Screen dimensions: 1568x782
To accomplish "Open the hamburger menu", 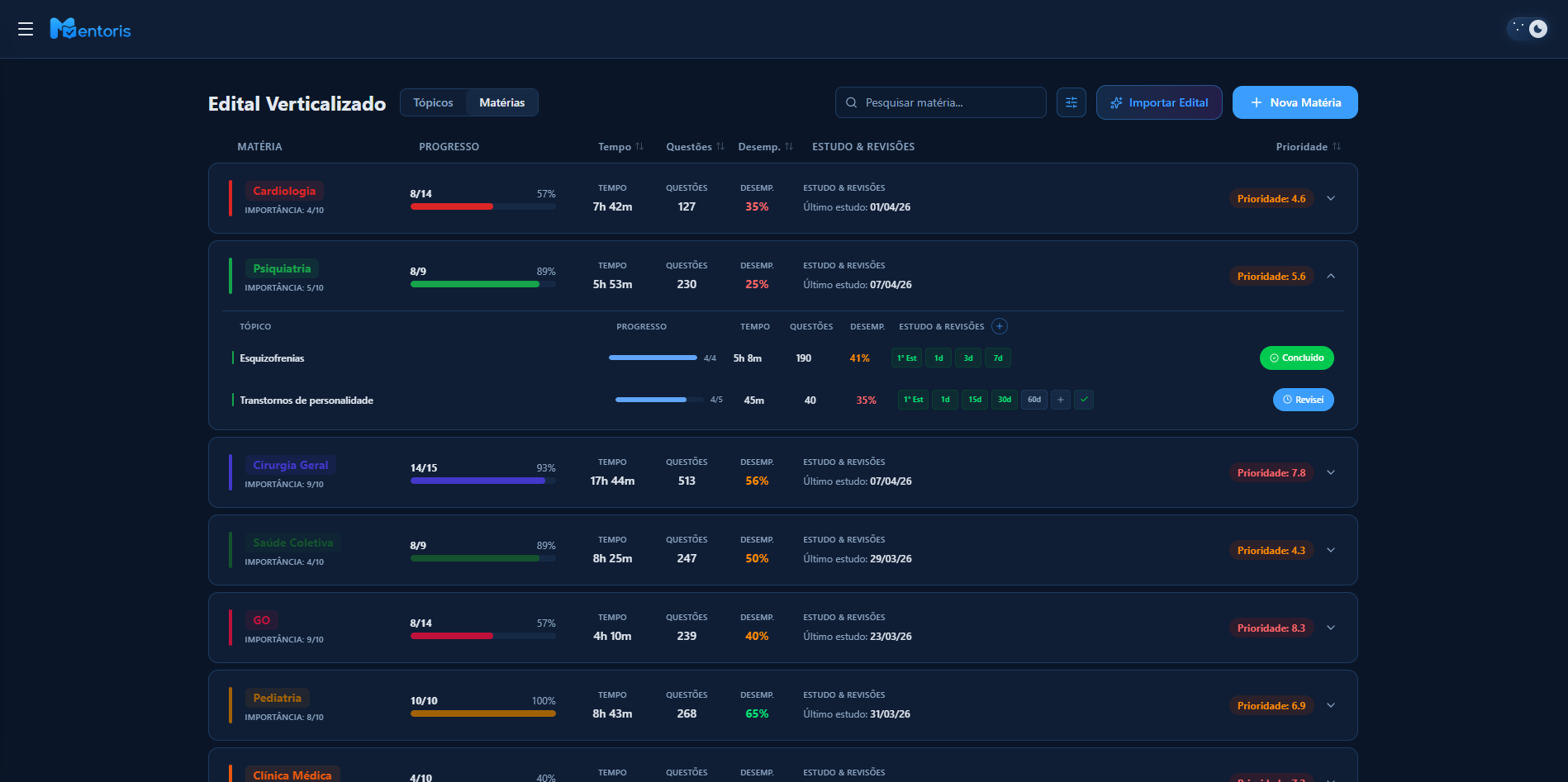I will tap(26, 29).
